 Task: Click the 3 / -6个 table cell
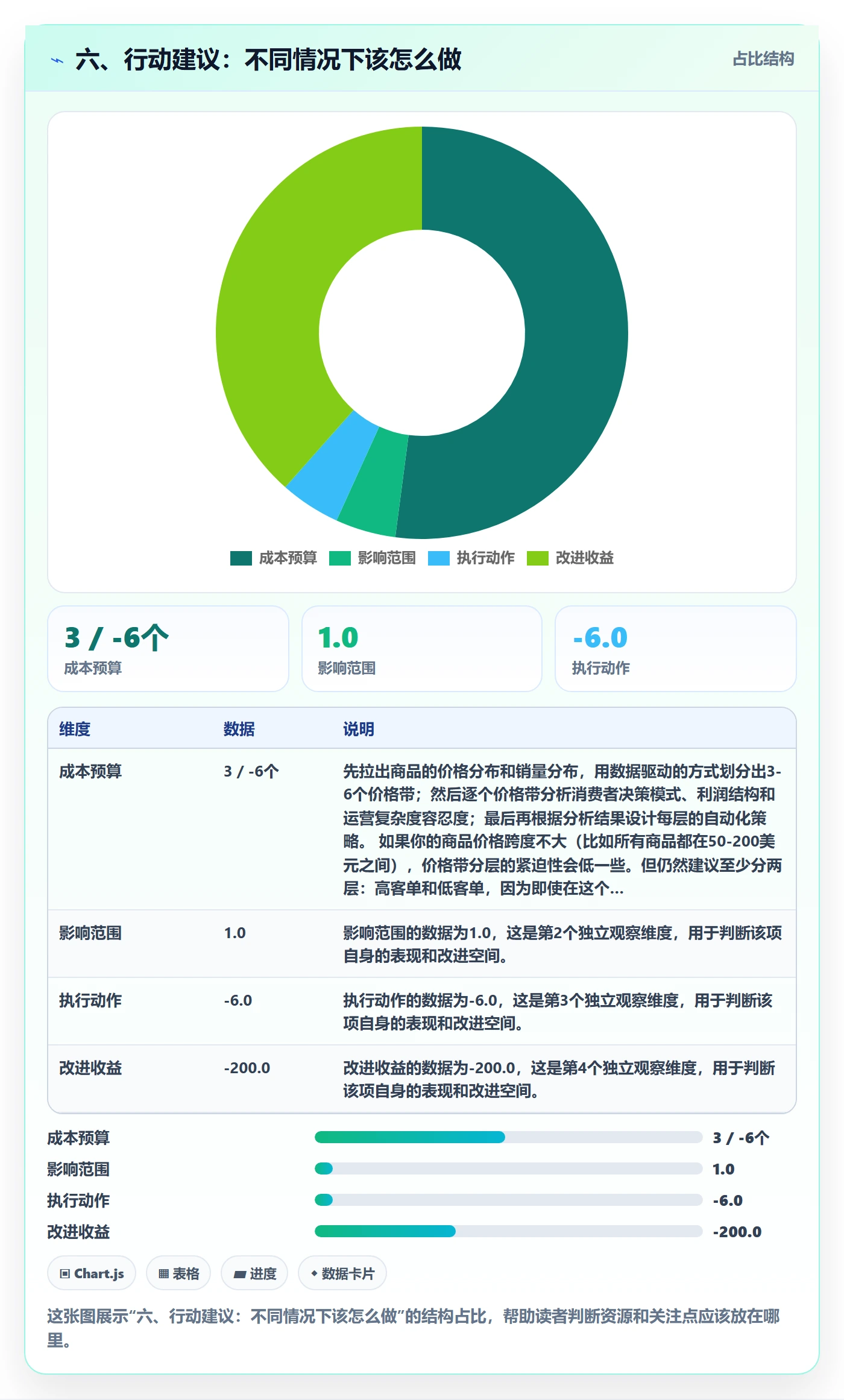pos(251,771)
